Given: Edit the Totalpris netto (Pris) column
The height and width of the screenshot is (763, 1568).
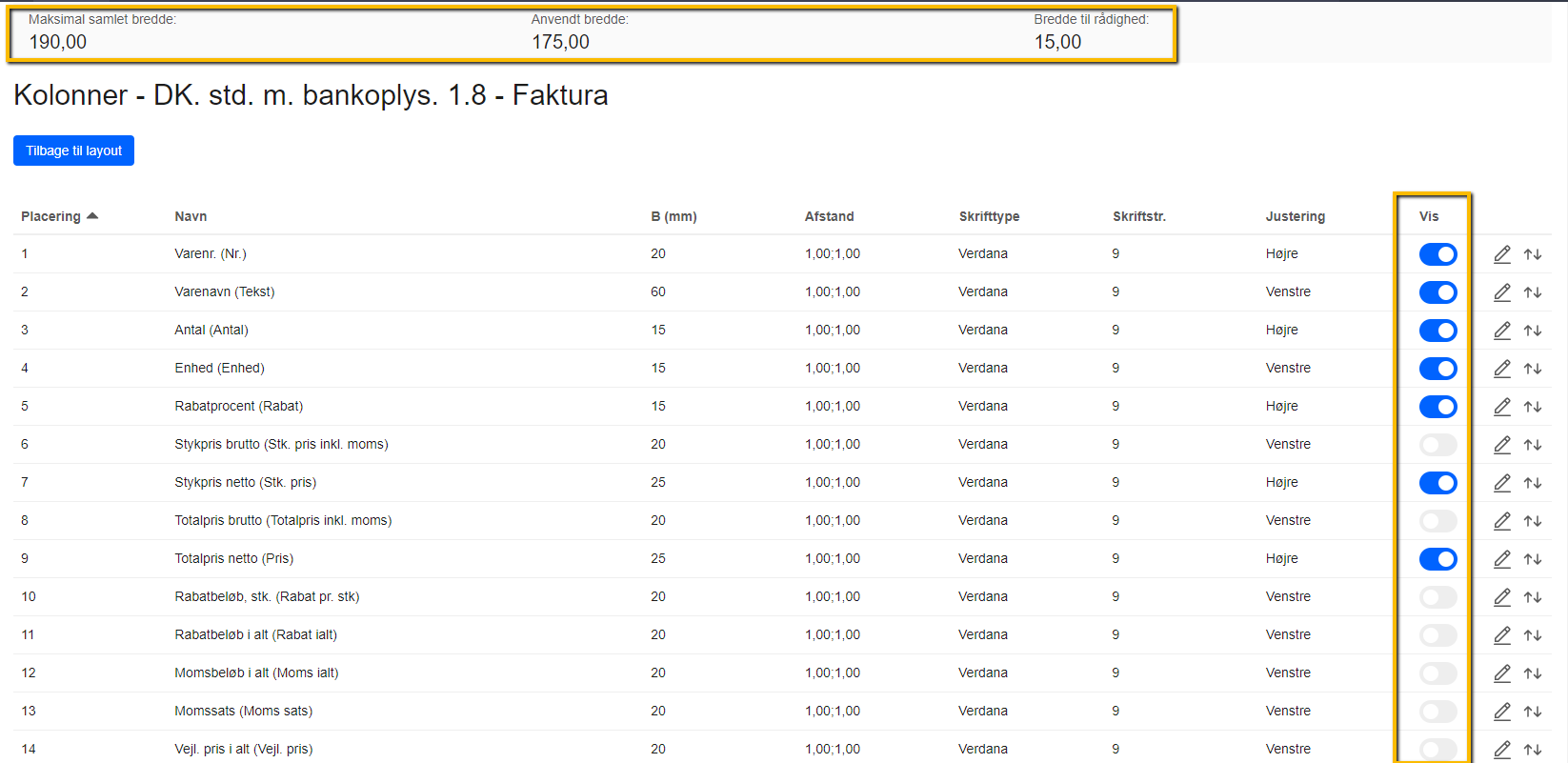Looking at the screenshot, I should click(1502, 559).
